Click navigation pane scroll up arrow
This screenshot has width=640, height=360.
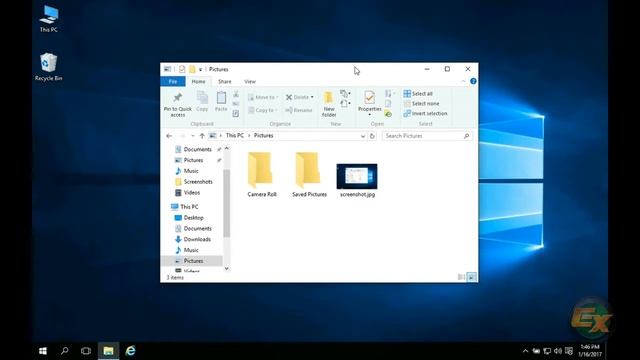[227, 149]
